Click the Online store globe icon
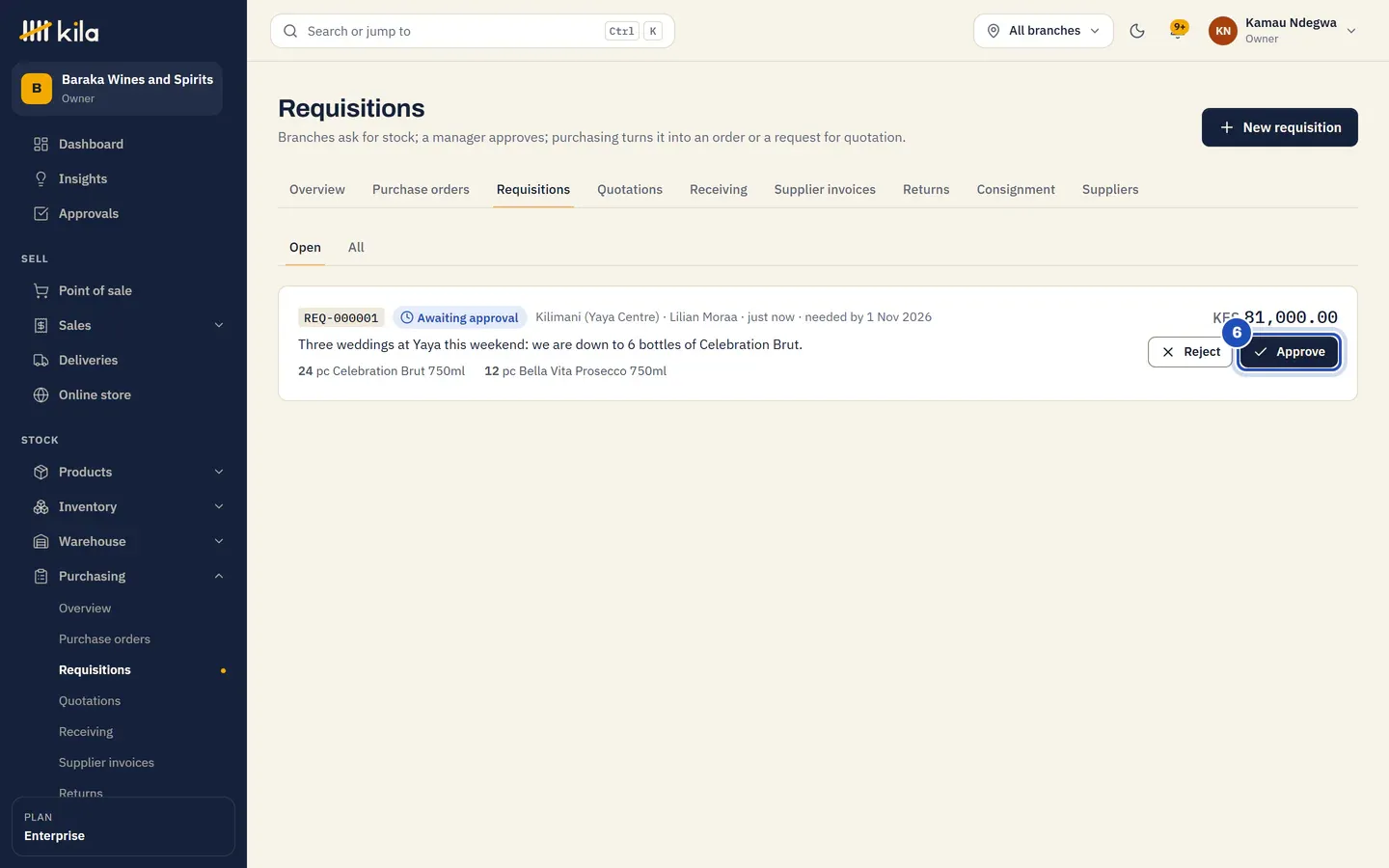Viewport: 1389px width, 868px height. pyautogui.click(x=41, y=395)
